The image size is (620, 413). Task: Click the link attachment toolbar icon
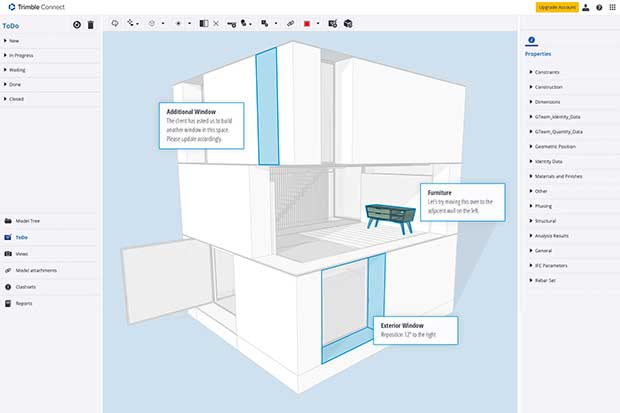click(x=290, y=24)
